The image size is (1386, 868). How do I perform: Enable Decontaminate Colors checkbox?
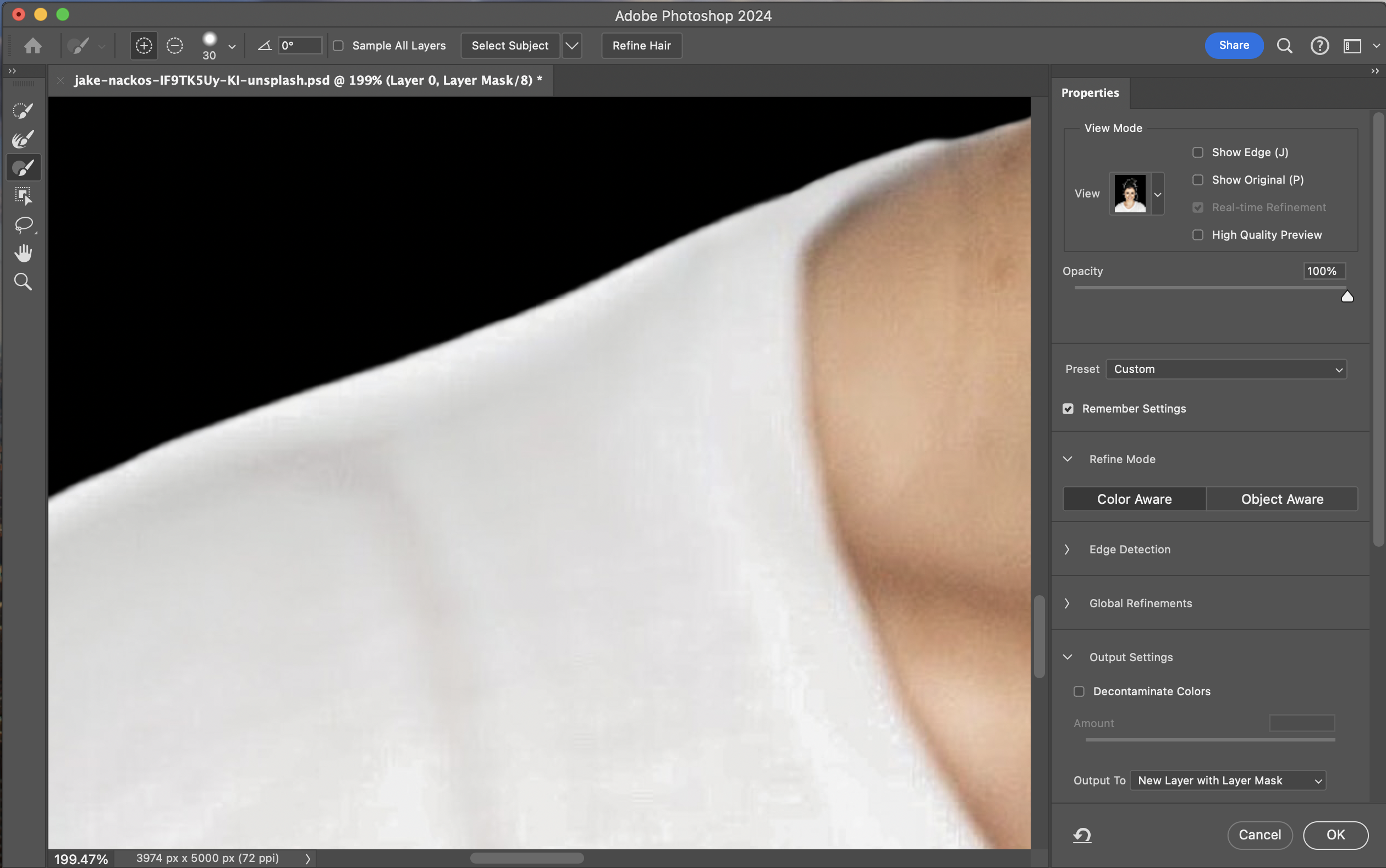click(1079, 692)
